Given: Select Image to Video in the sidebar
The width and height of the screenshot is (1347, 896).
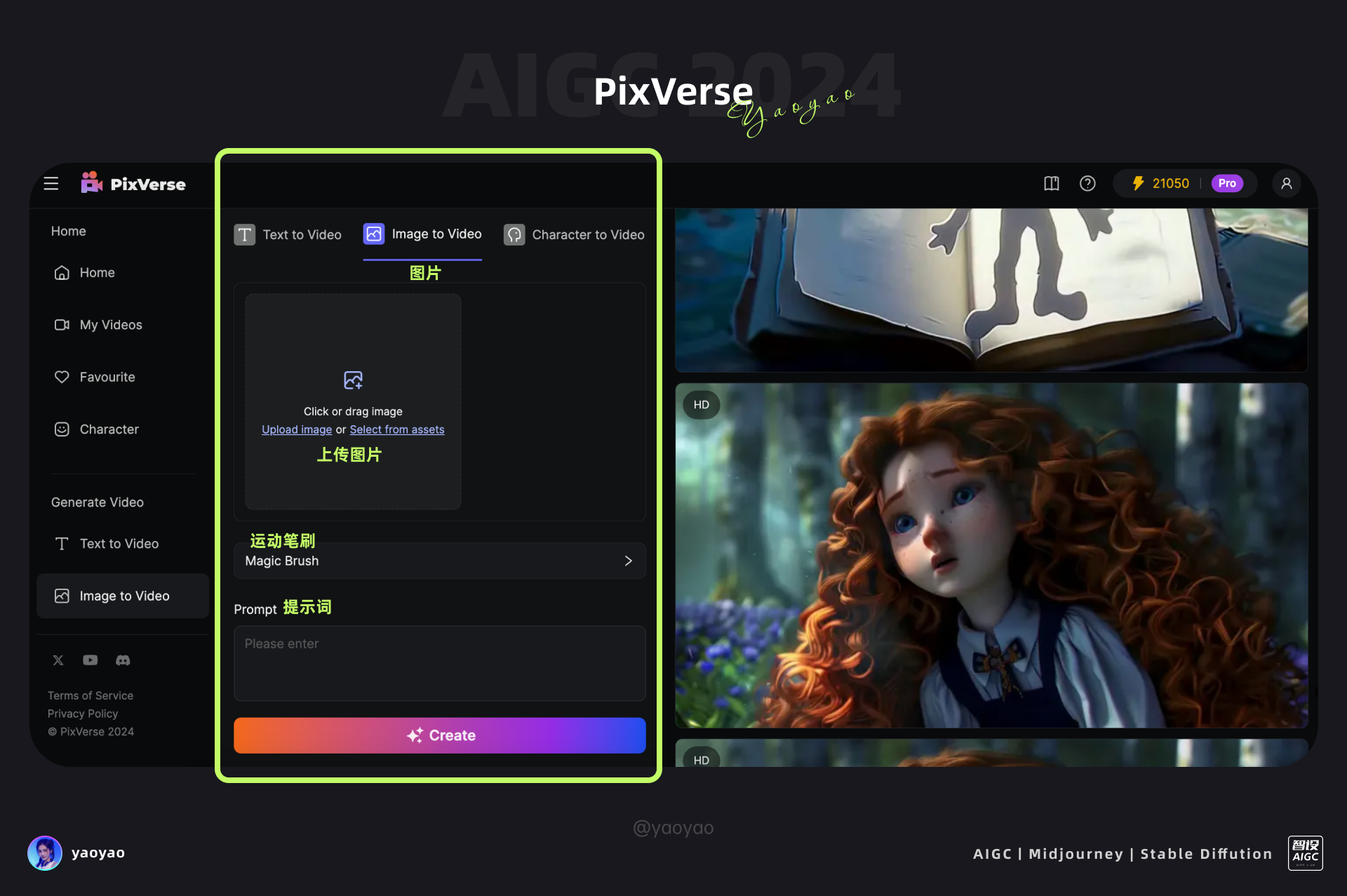Looking at the screenshot, I should pos(123,596).
